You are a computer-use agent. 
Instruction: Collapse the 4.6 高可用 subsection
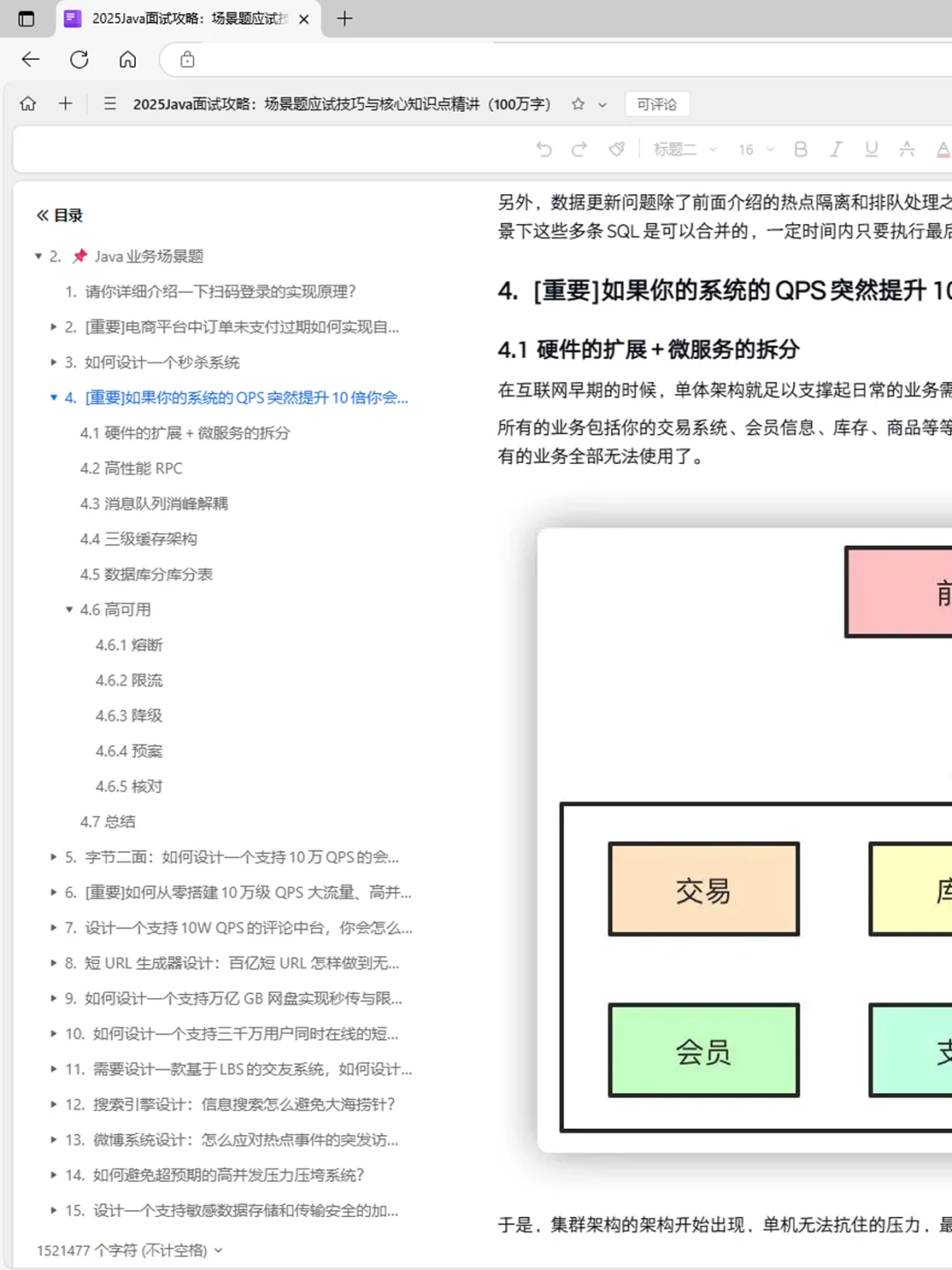point(70,609)
